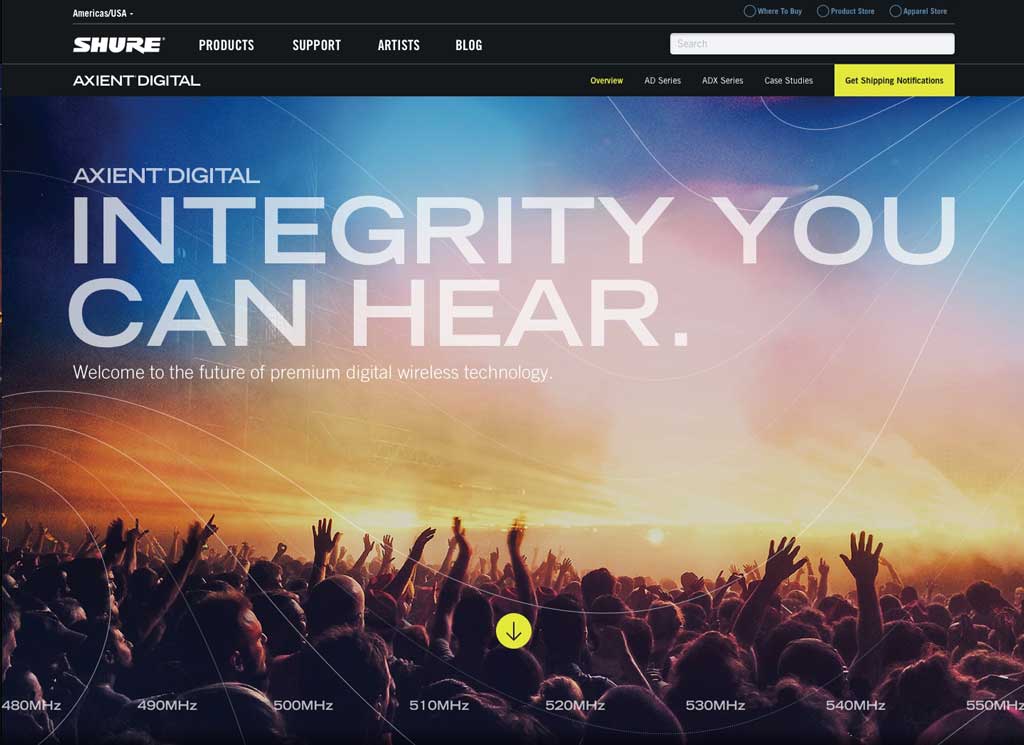Click the Shure logo
This screenshot has width=1024, height=745.
118,44
